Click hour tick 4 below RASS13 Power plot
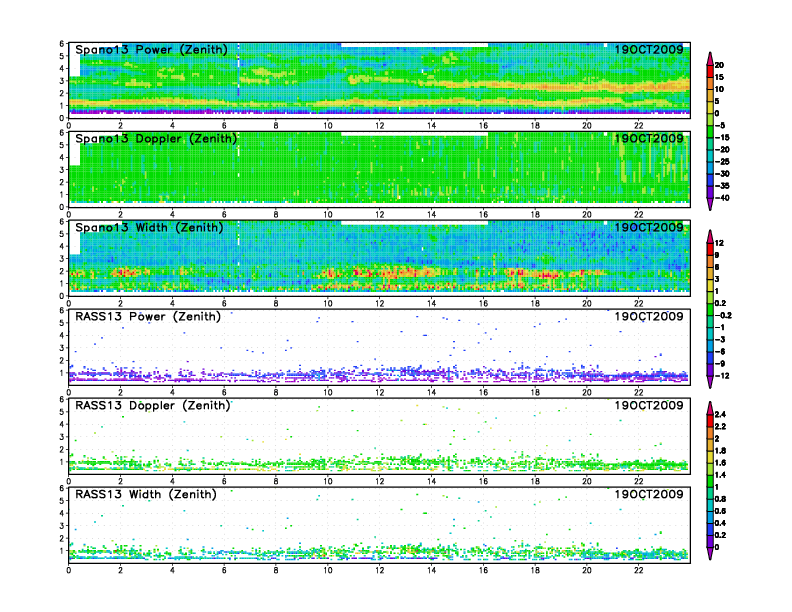 coord(172,392)
